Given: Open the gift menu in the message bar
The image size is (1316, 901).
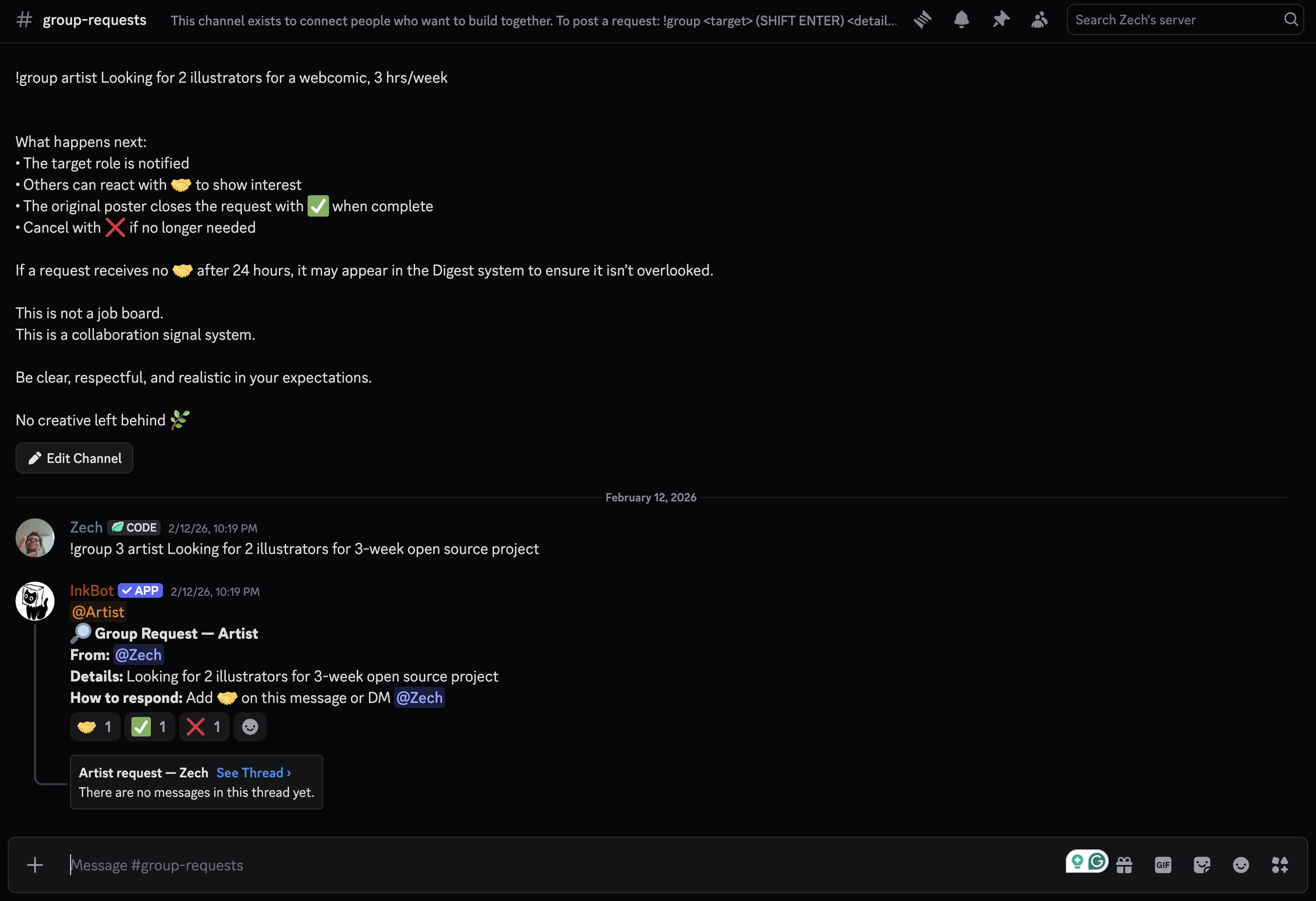Looking at the screenshot, I should (1125, 865).
